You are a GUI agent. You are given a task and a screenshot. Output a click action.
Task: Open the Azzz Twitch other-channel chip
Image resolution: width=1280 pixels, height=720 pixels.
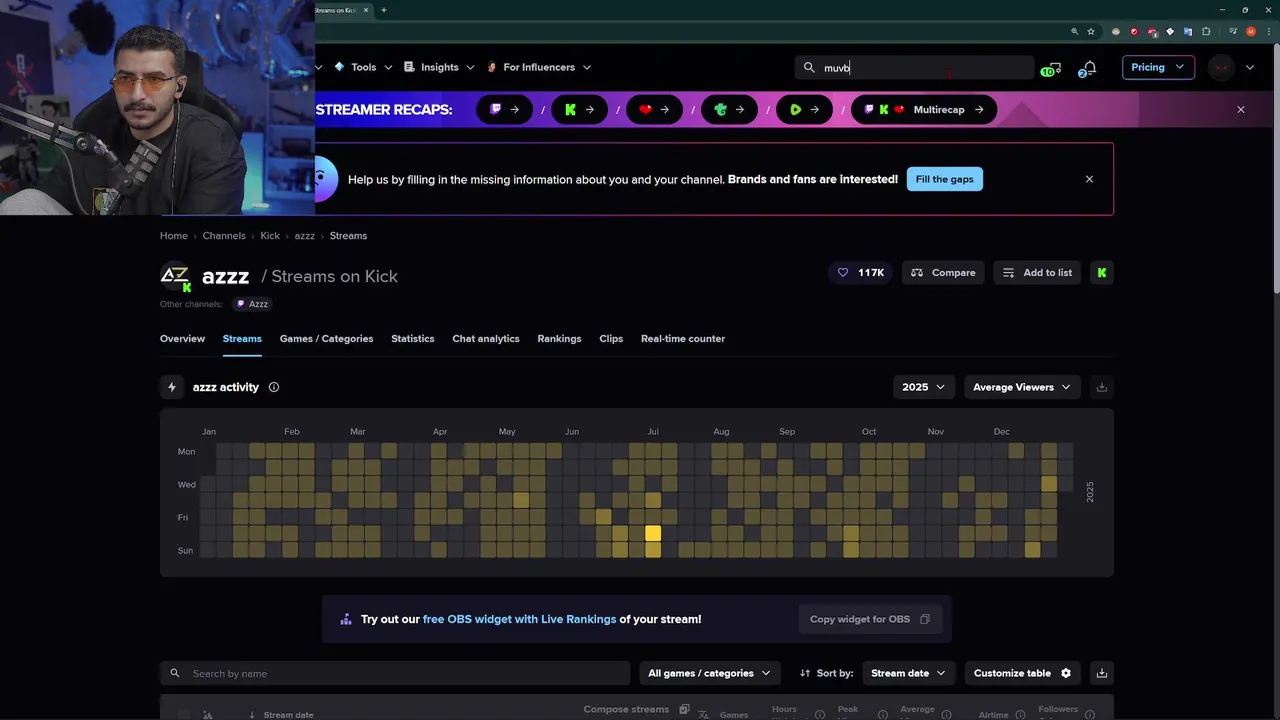(x=252, y=304)
